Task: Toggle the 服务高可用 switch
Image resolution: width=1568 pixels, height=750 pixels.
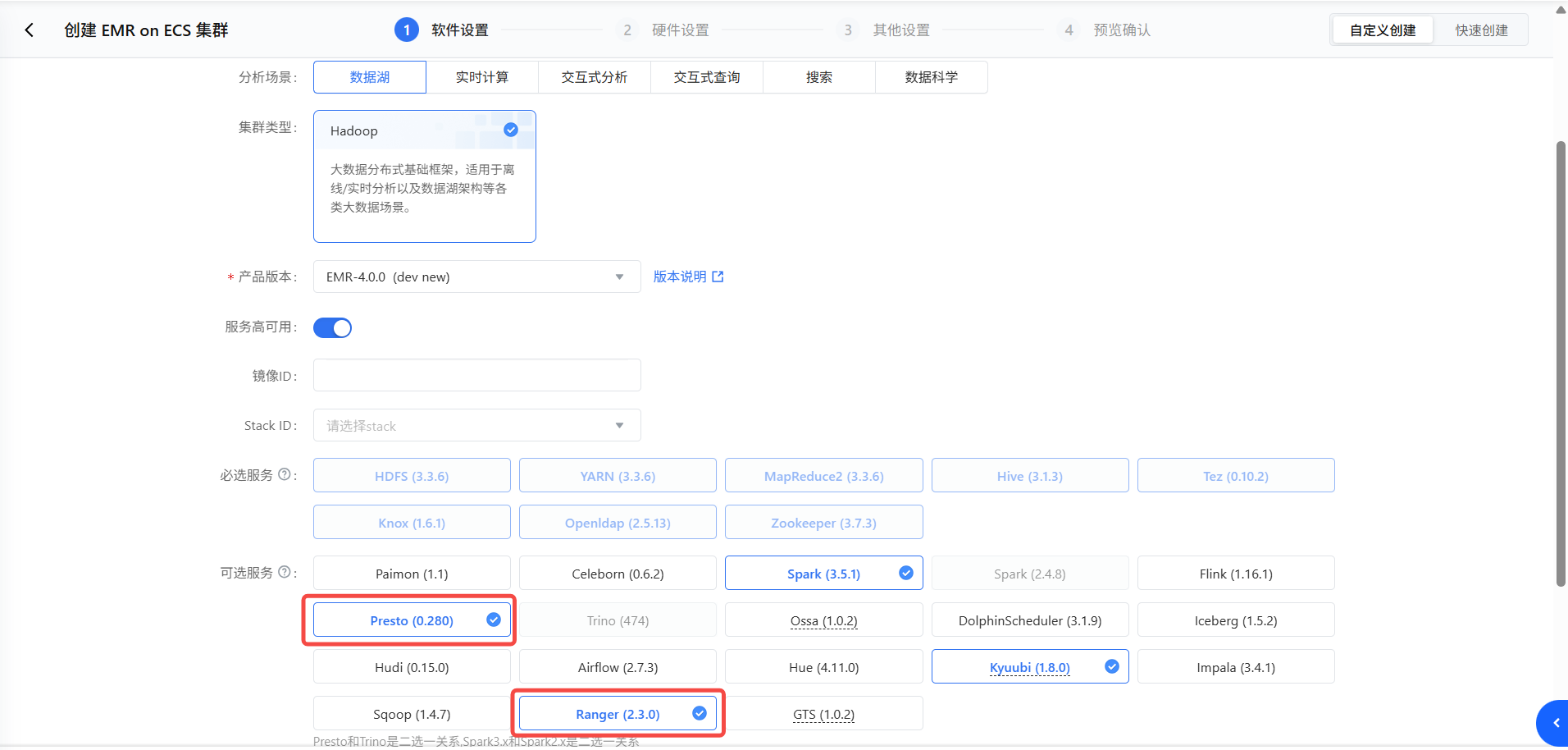Action: [332, 327]
